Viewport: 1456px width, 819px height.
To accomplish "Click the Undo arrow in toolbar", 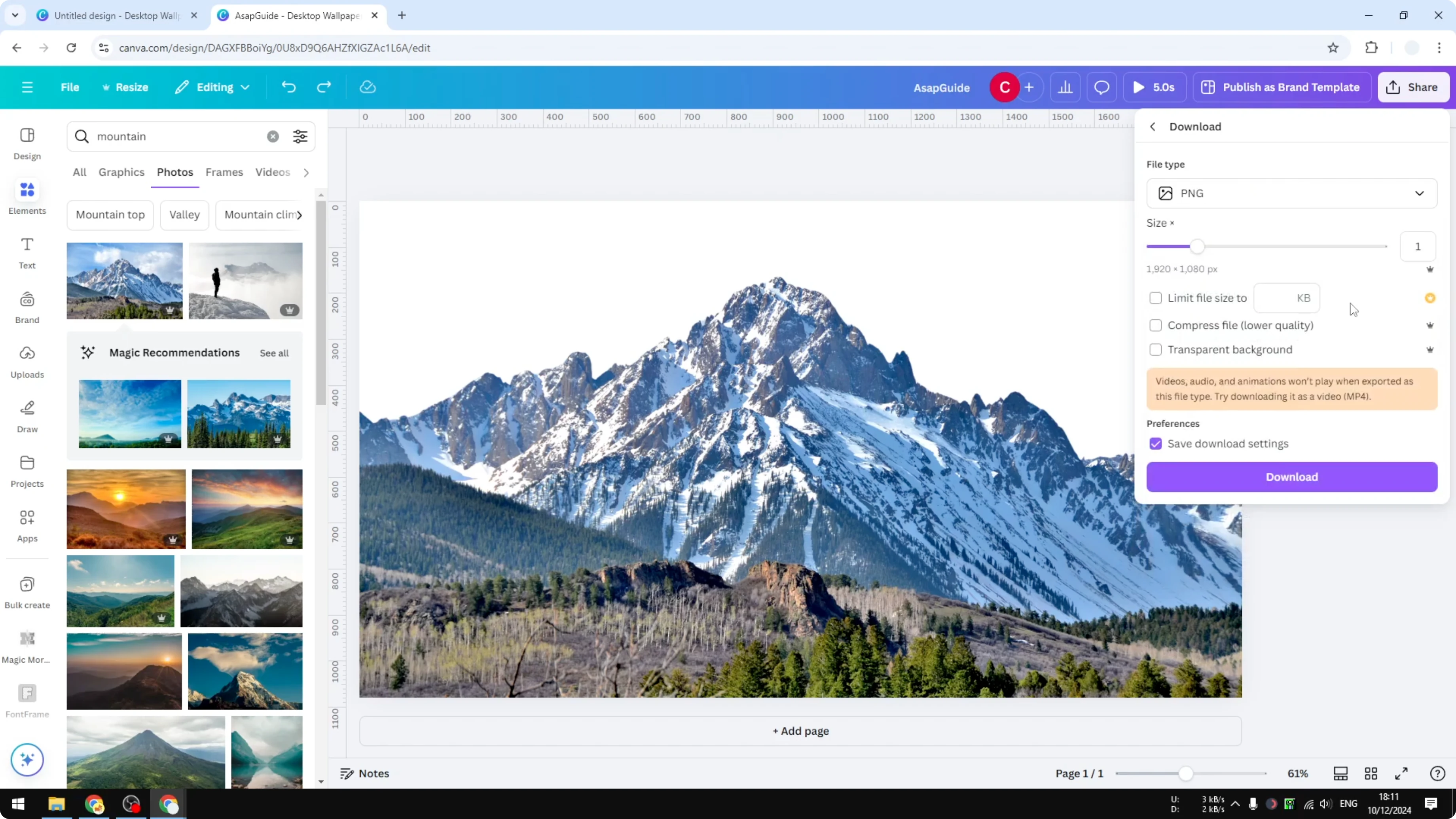I will tap(288, 87).
